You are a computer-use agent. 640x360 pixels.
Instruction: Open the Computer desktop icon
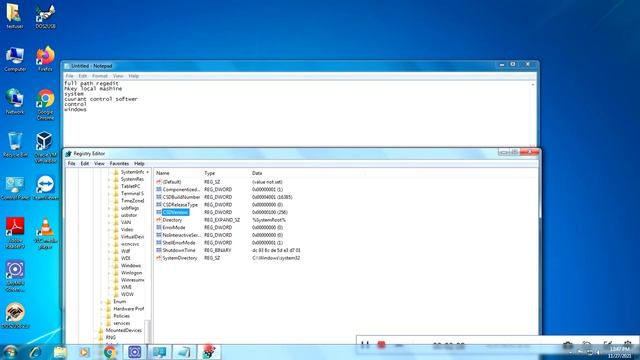[x=15, y=59]
